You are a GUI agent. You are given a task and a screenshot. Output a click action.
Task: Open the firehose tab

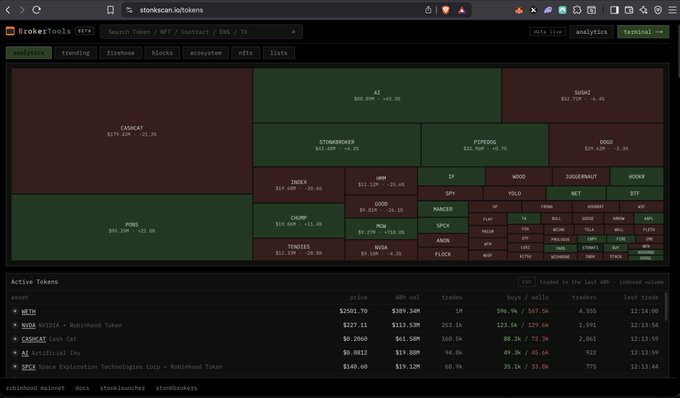[121, 53]
